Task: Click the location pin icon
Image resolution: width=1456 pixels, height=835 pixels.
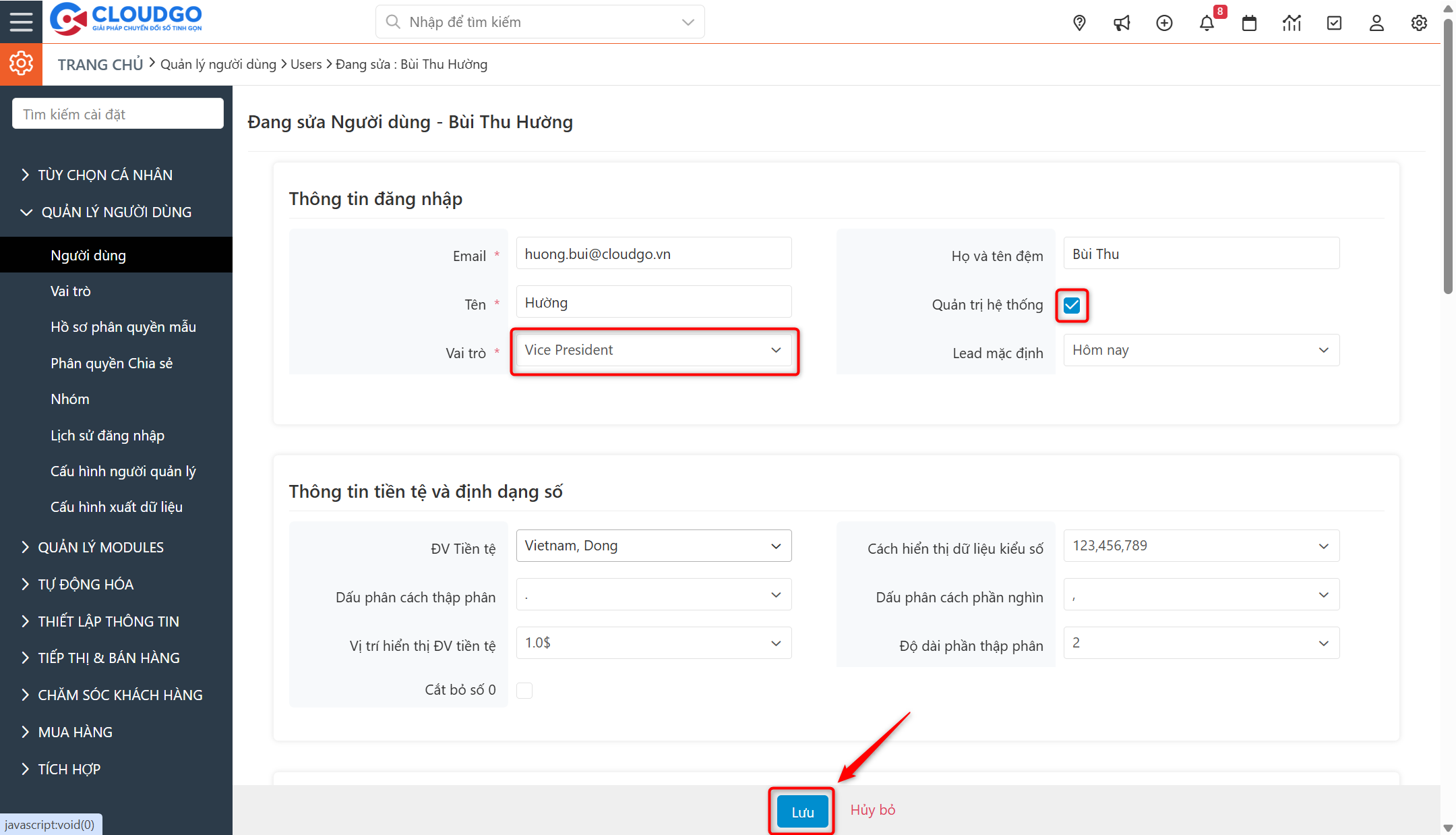Action: [x=1079, y=23]
